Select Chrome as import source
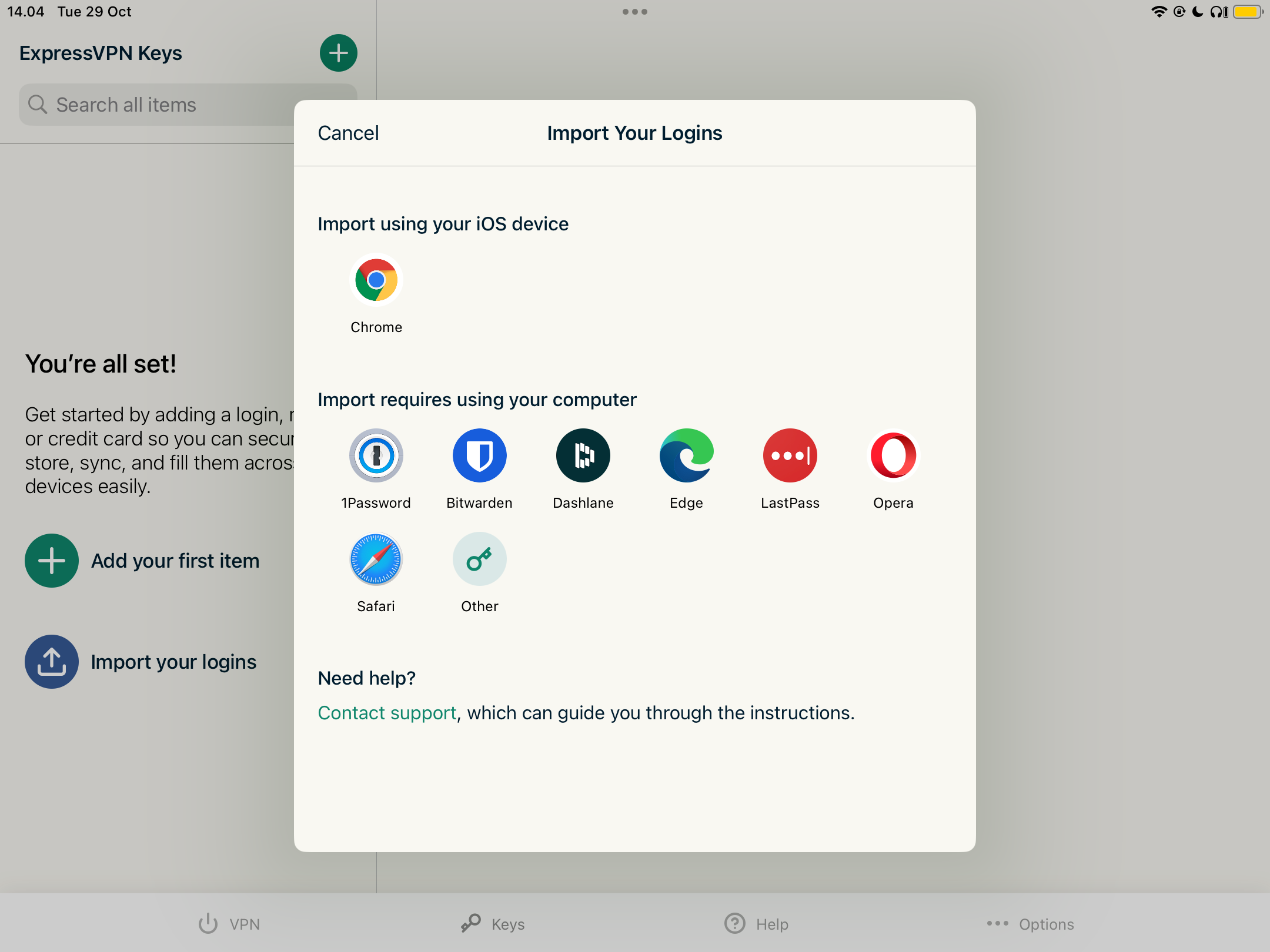Viewport: 1270px width, 952px height. point(376,280)
